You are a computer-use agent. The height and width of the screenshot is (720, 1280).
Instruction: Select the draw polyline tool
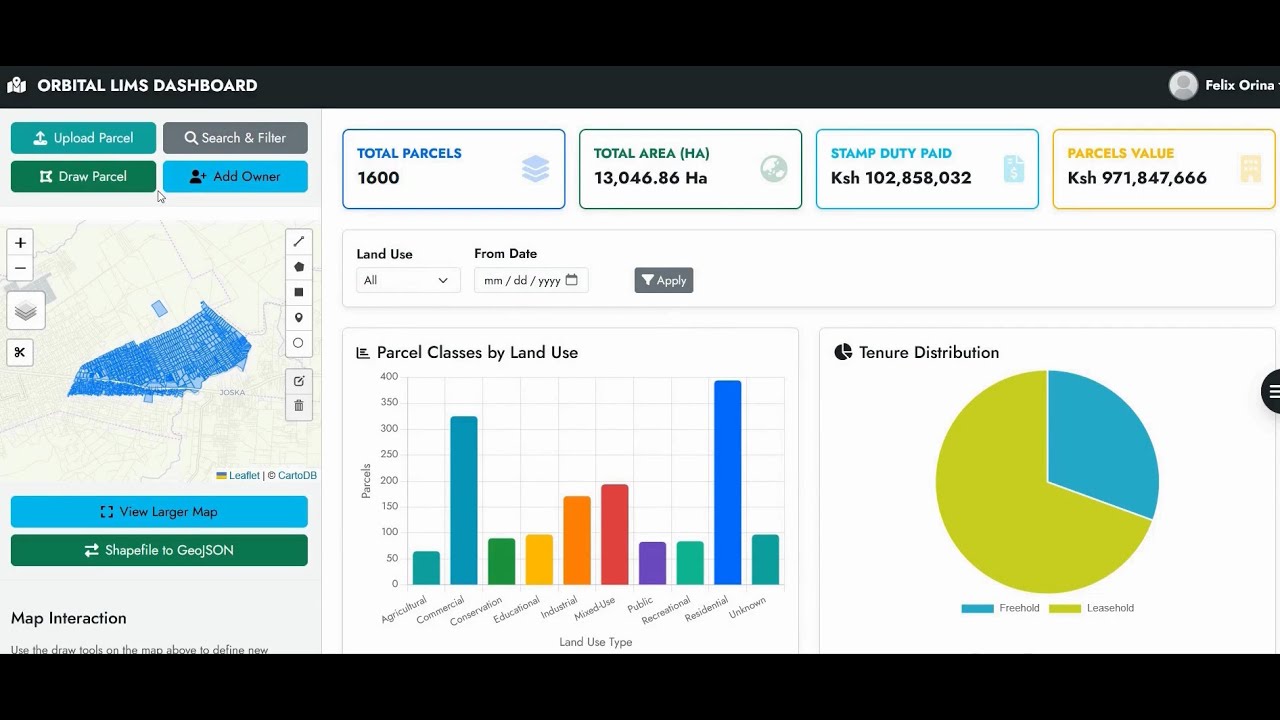(x=298, y=242)
